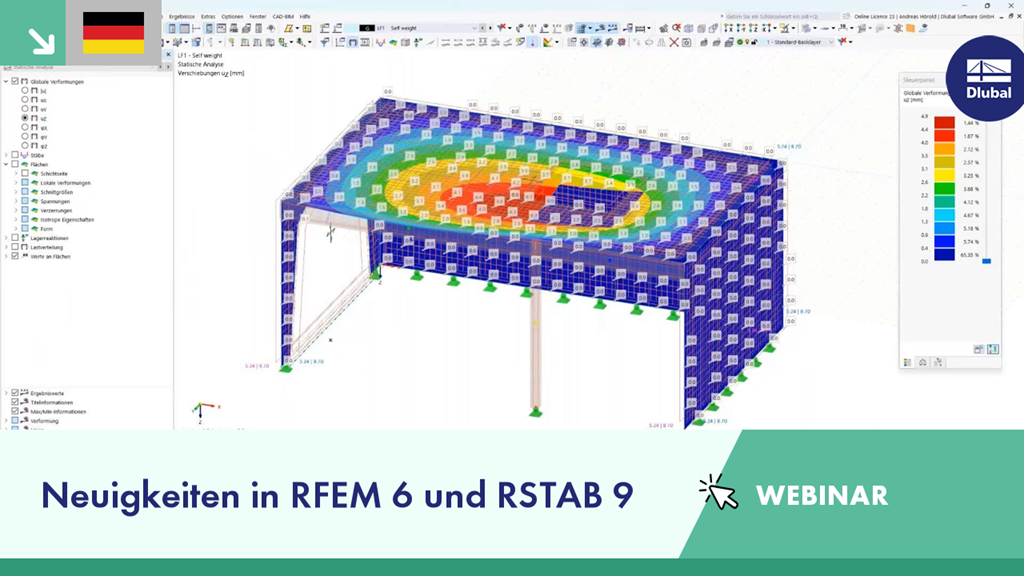Image resolution: width=1024 pixels, height=576 pixels.
Task: Expand the Ergebniswerte tree node
Action: click(x=7, y=393)
